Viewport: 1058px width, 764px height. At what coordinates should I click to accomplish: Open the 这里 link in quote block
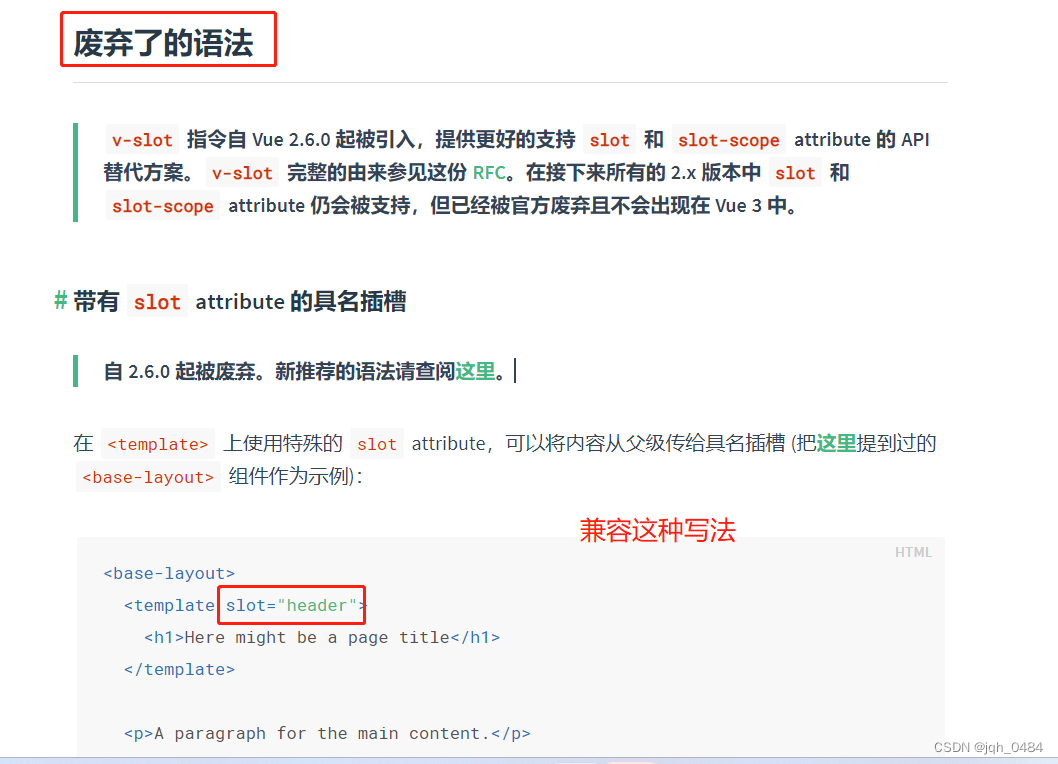(x=474, y=370)
